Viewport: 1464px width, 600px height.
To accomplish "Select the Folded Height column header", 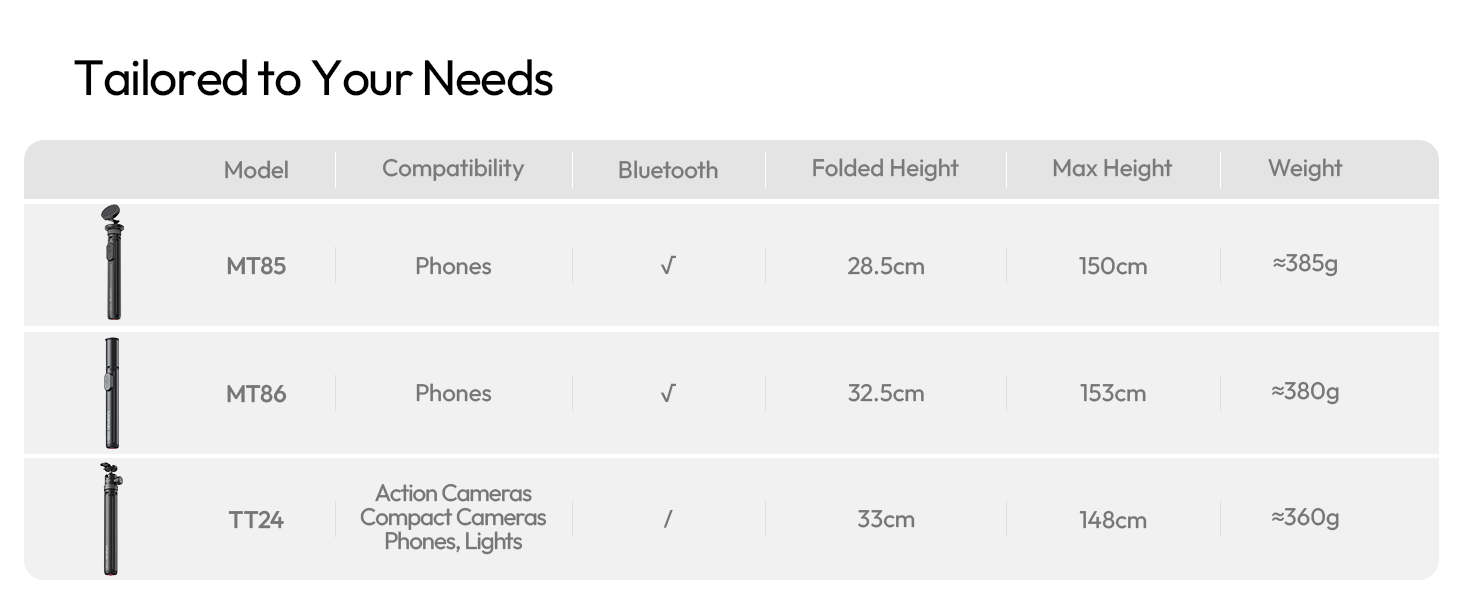I will tap(885, 168).
